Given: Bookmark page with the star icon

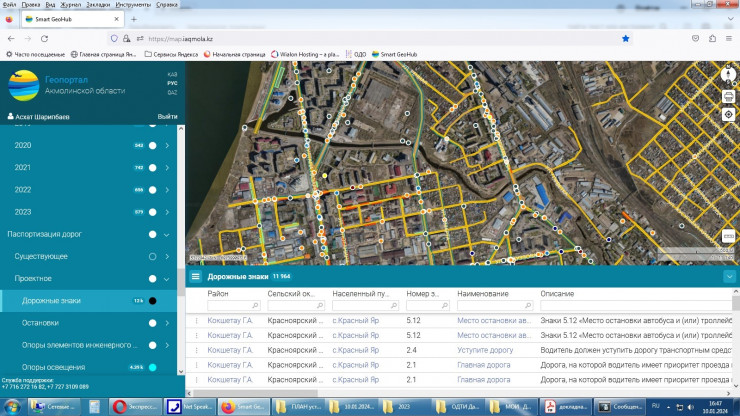Looking at the screenshot, I should coord(626,38).
